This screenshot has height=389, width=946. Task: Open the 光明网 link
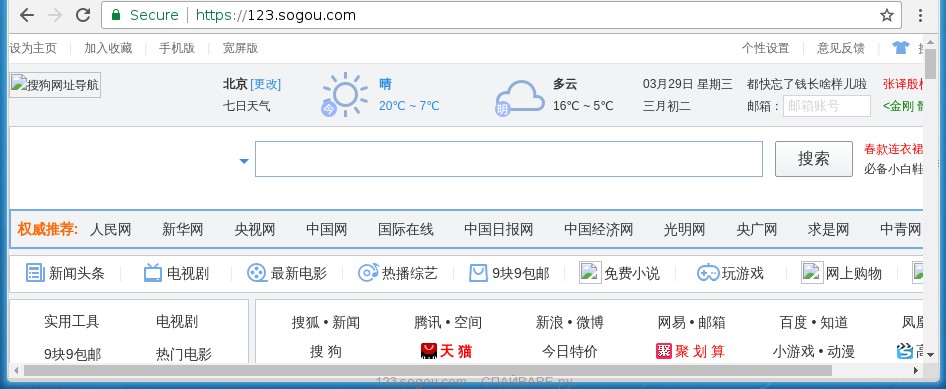[684, 230]
